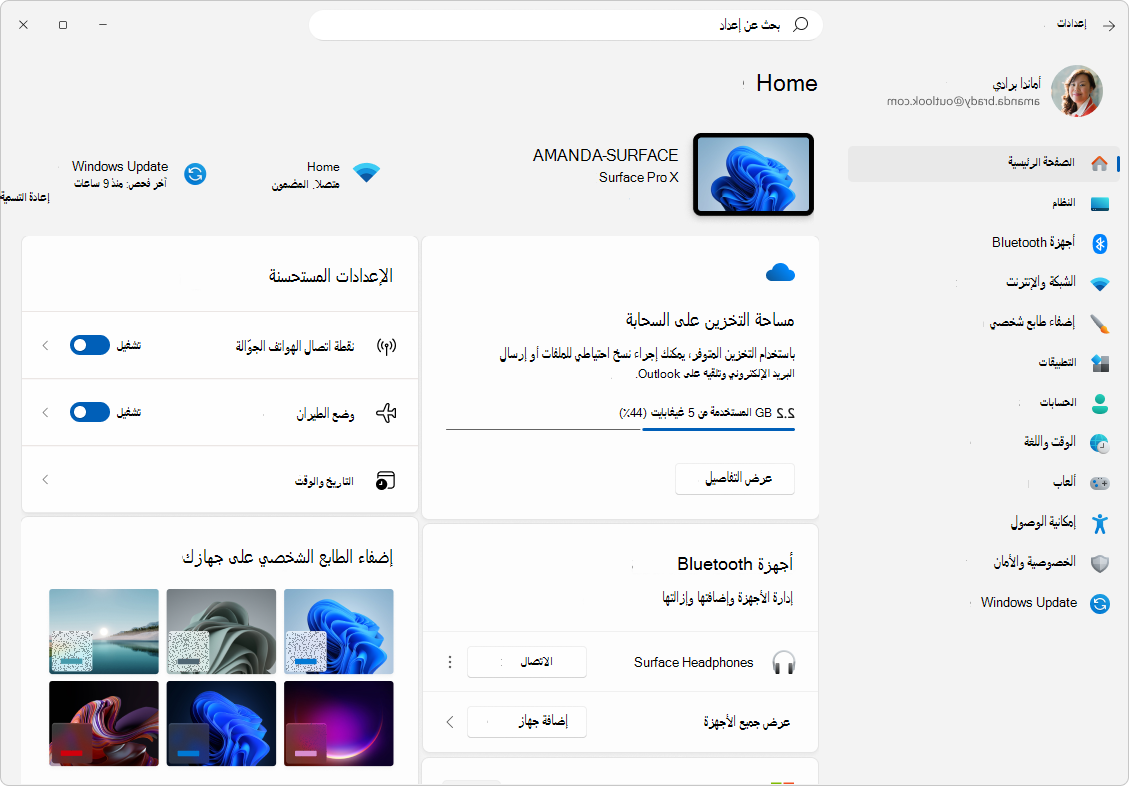Open all devices via the row chevron
1129x786 pixels.
click(x=450, y=721)
